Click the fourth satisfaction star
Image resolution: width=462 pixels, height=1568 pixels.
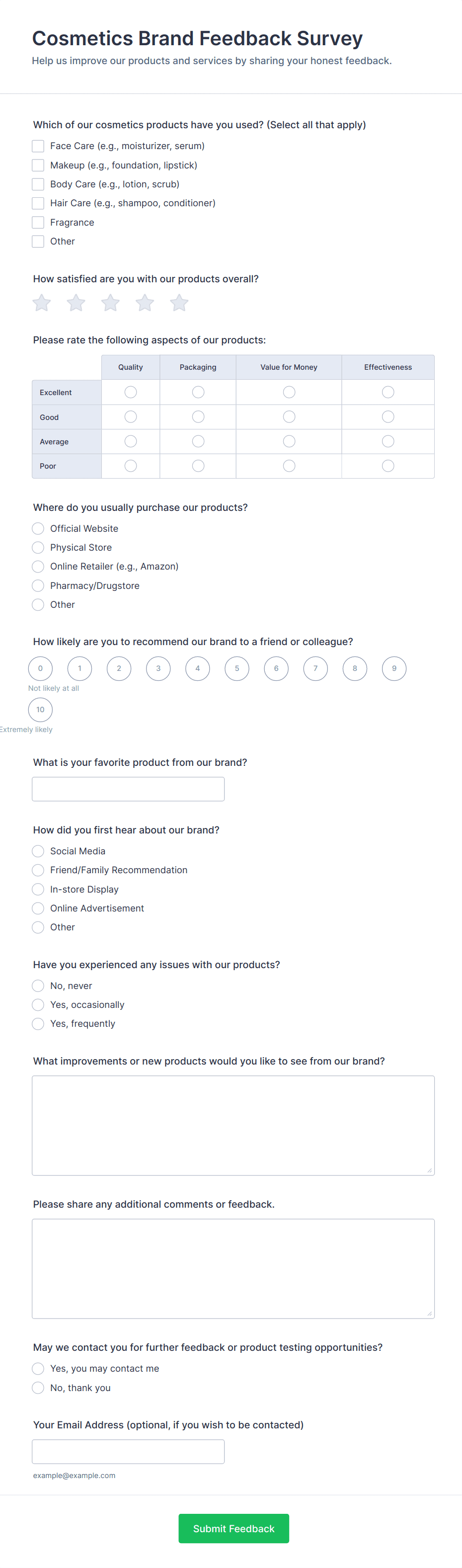(145, 303)
